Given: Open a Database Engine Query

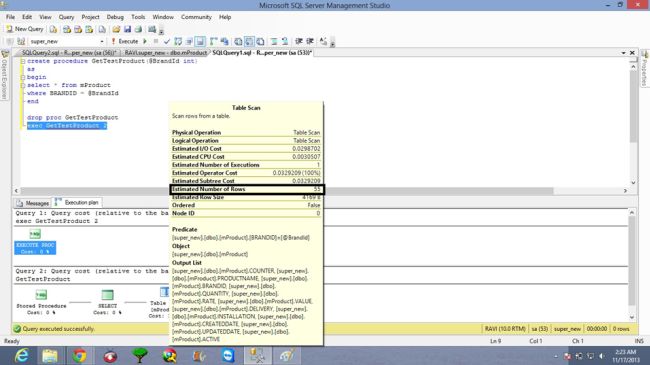Looking at the screenshot, I should (53, 29).
